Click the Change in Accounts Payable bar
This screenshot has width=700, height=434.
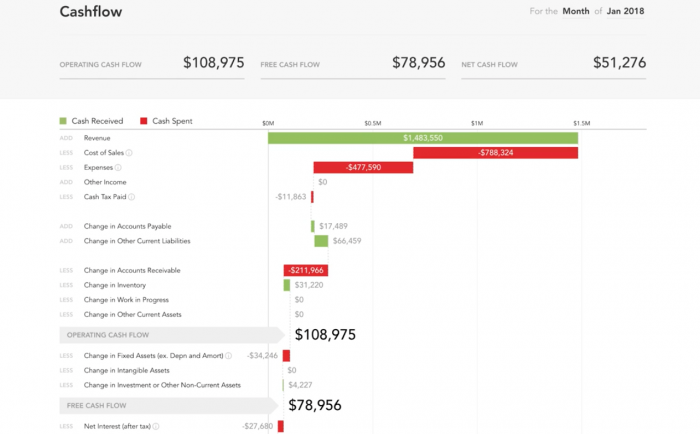[x=312, y=226]
